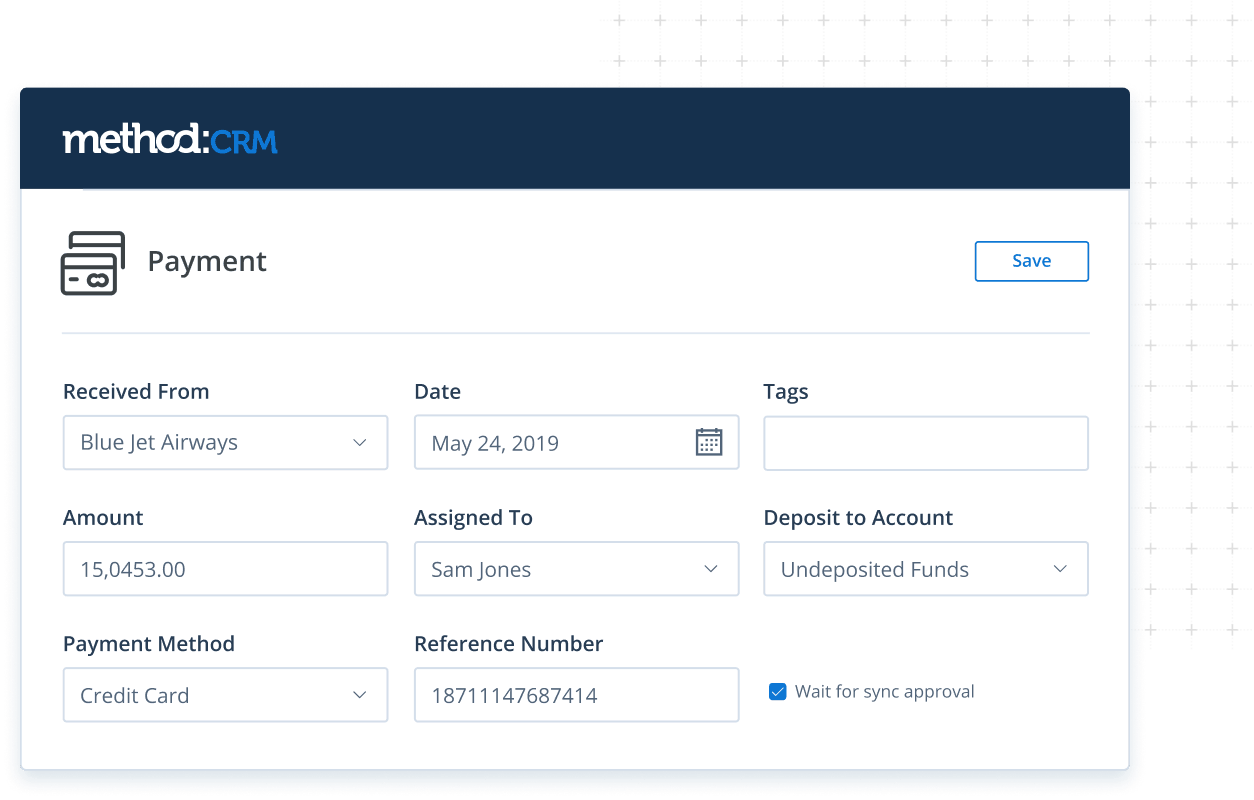The height and width of the screenshot is (800, 1254).
Task: Expand the Assigned To dropdown
Action: (x=576, y=569)
